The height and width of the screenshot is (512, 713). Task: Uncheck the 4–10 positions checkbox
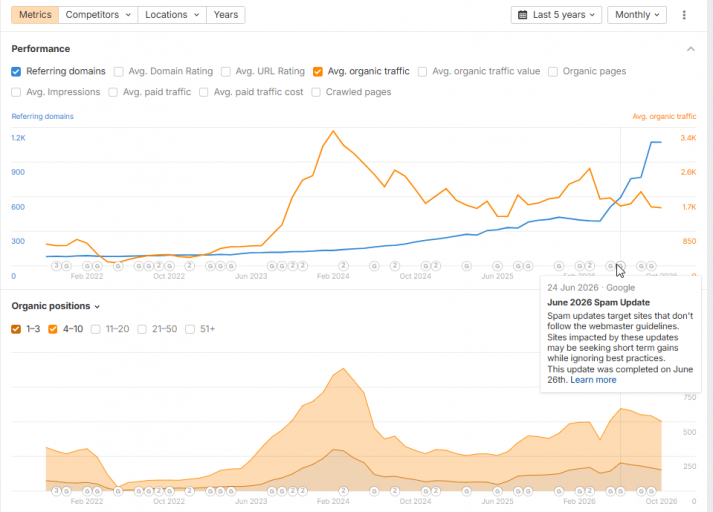pyautogui.click(x=53, y=329)
